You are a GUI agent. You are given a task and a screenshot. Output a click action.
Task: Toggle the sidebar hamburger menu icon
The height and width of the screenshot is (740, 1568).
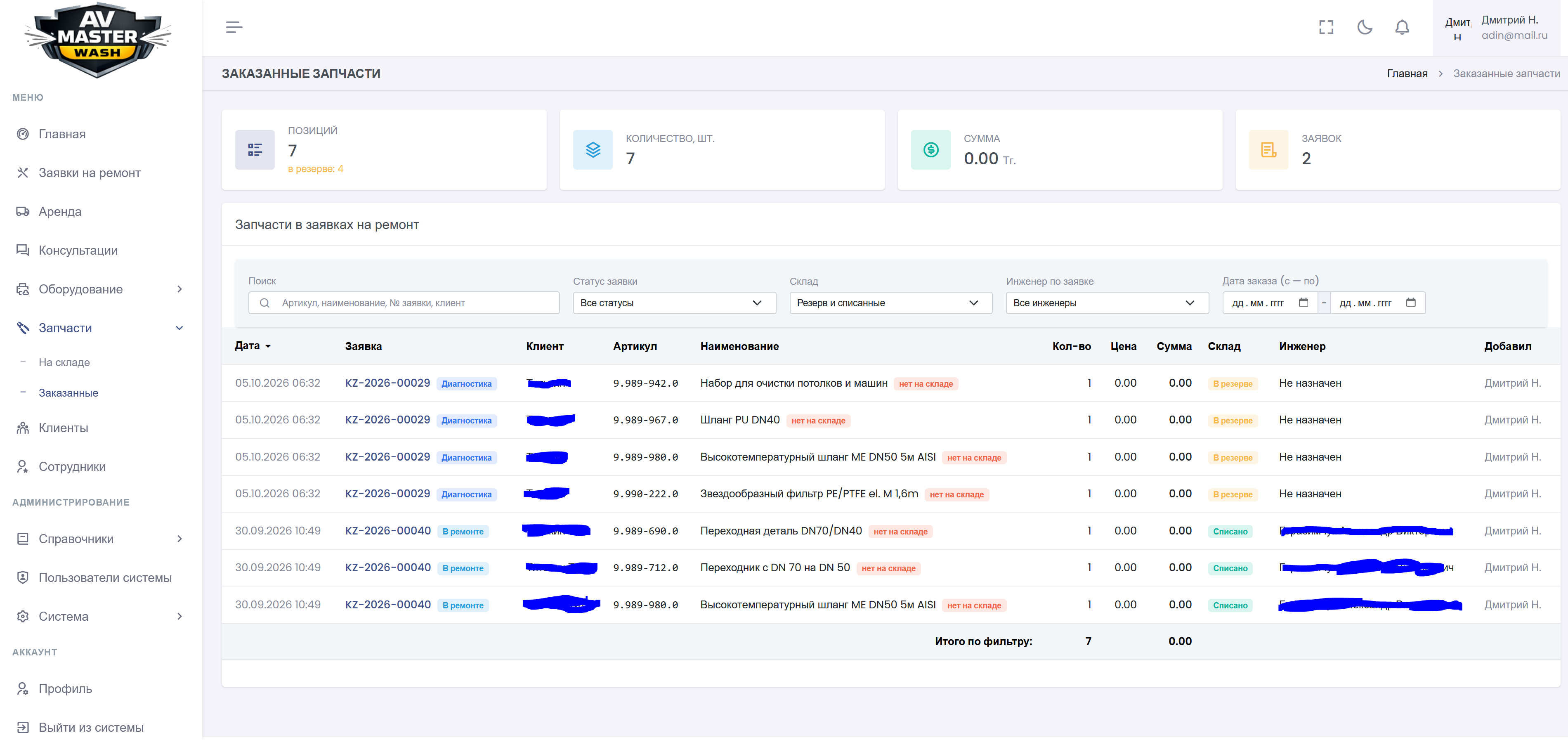click(x=234, y=27)
